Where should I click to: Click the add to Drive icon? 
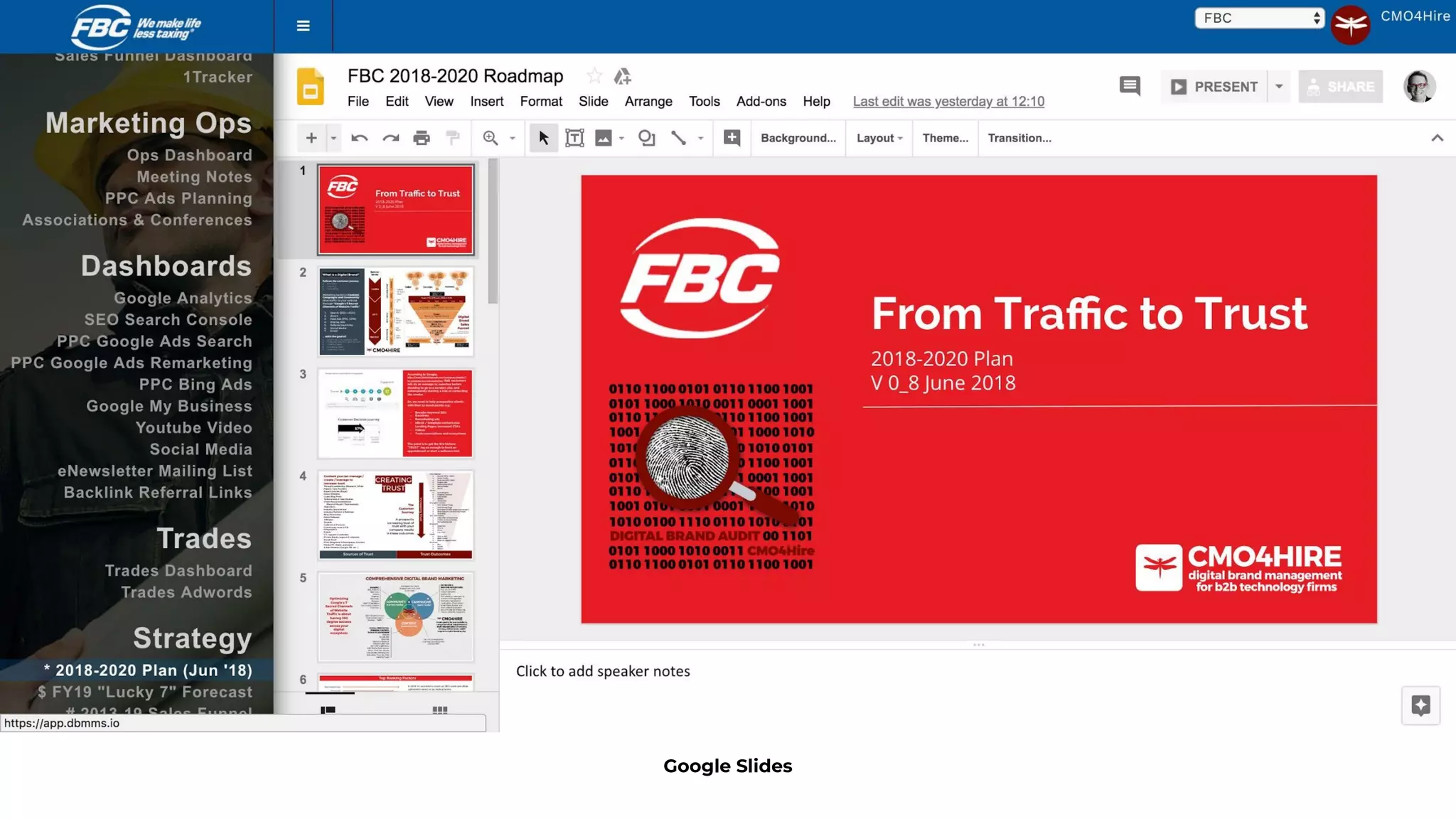[x=622, y=75]
